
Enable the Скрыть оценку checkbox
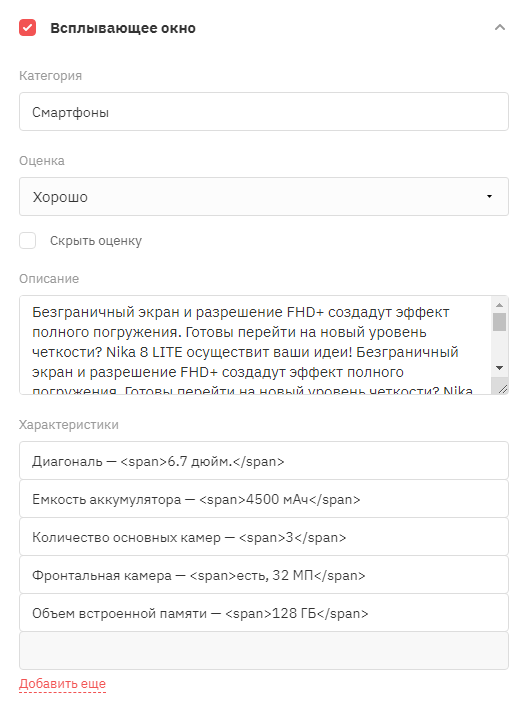click(x=28, y=241)
